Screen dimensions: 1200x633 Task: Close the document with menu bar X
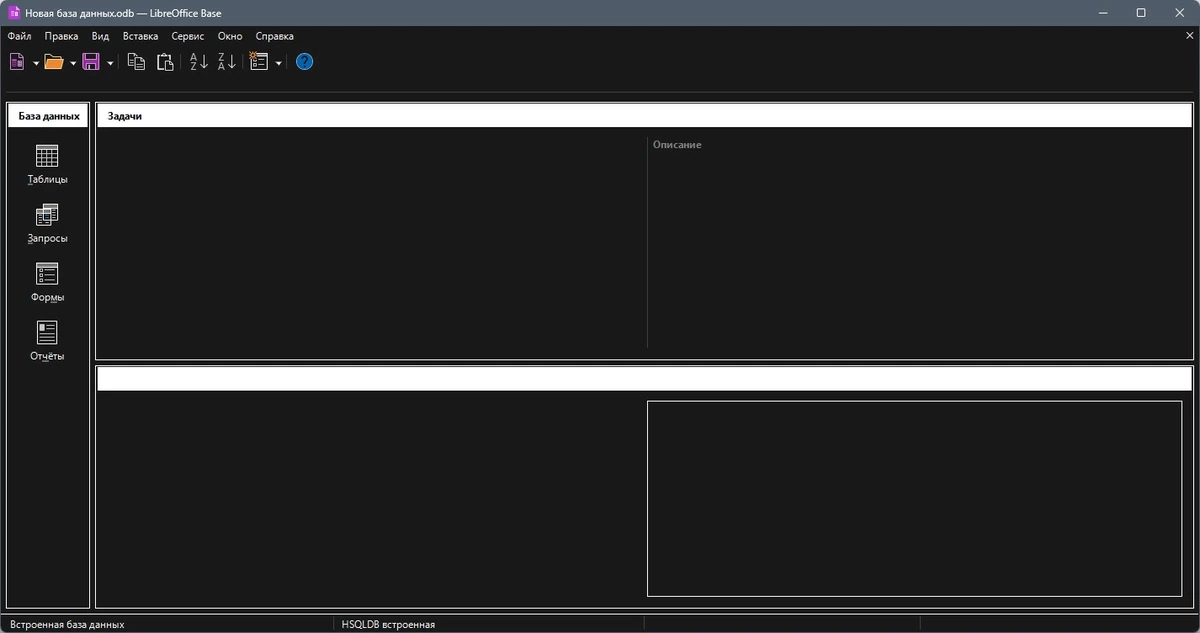[x=1189, y=35]
